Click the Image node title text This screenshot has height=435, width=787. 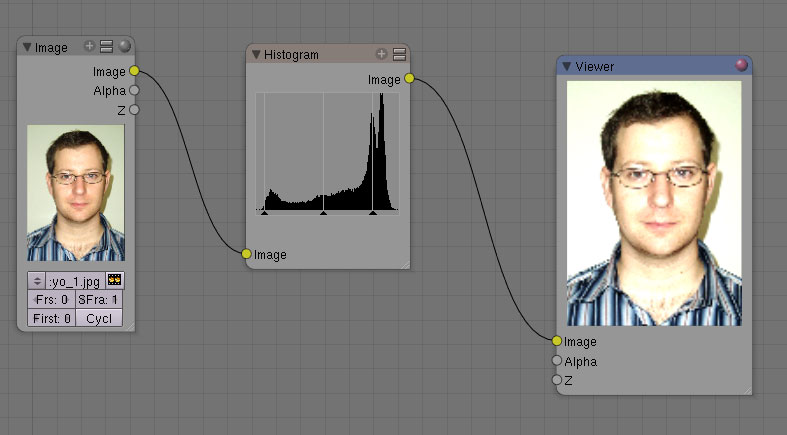51,48
